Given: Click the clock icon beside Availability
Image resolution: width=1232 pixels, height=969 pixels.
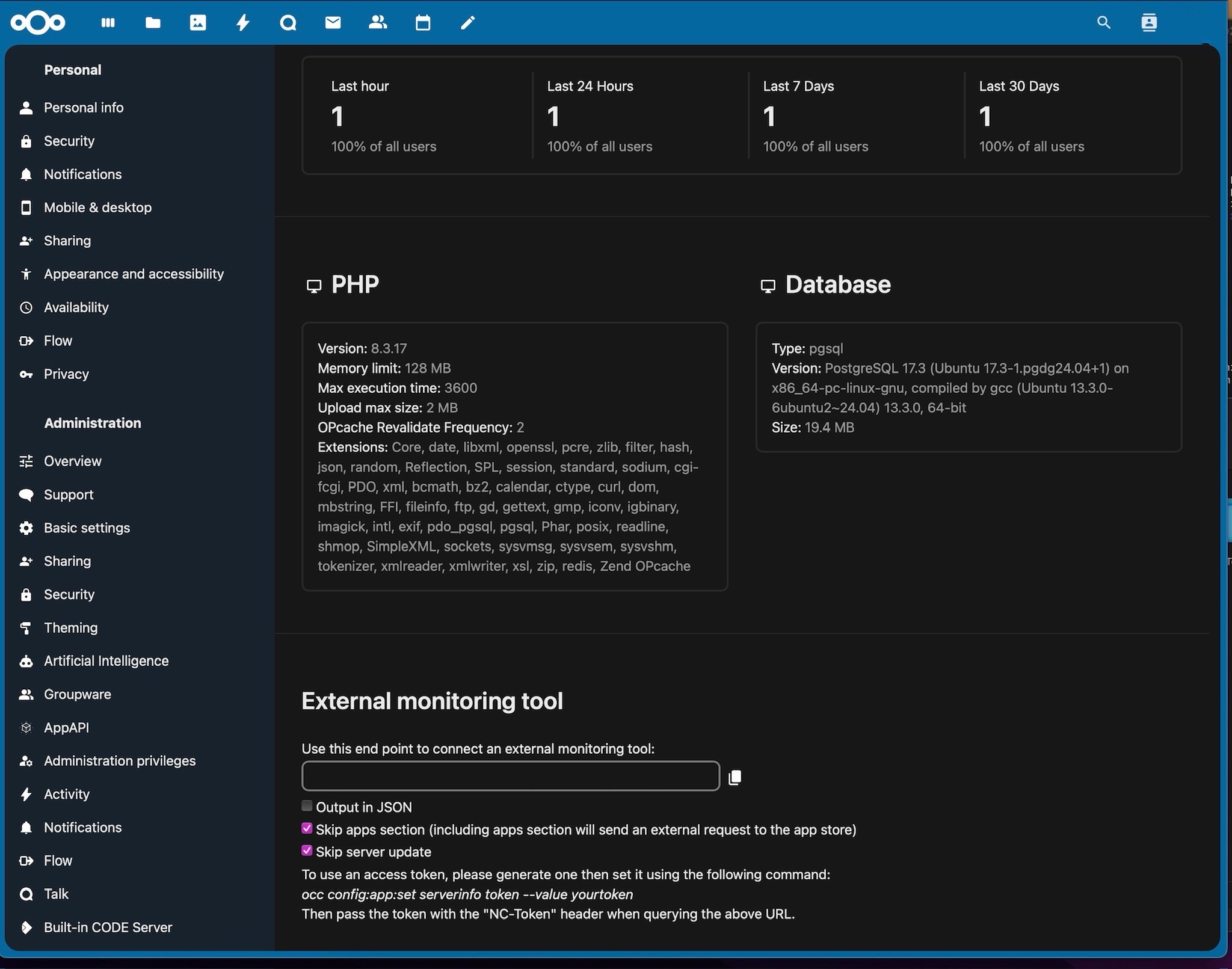Looking at the screenshot, I should pos(26,307).
